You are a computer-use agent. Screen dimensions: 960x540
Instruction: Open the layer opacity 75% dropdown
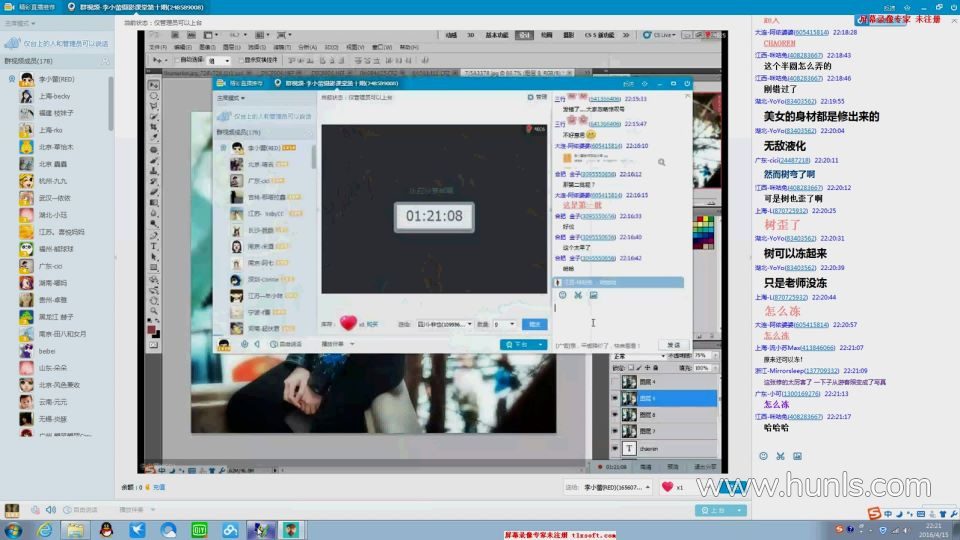tap(716, 356)
